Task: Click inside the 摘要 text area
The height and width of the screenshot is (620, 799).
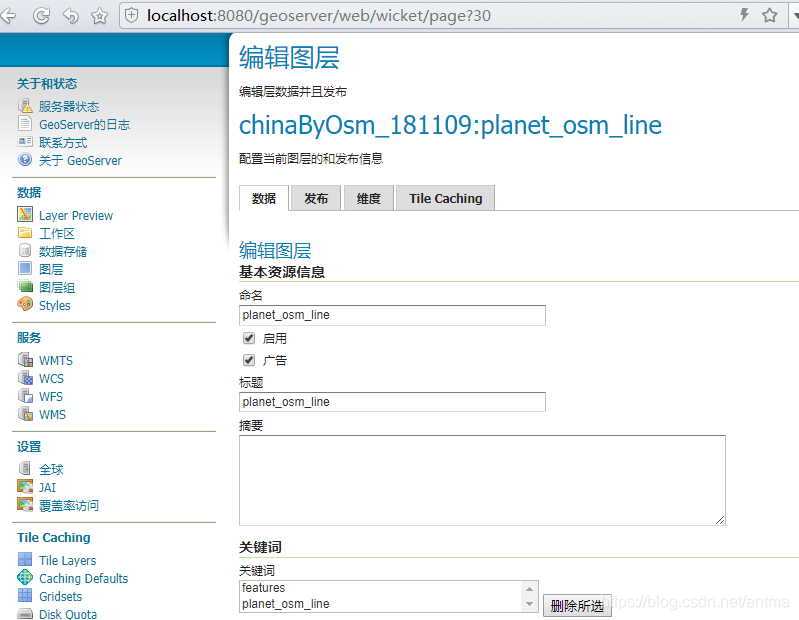Action: point(481,479)
